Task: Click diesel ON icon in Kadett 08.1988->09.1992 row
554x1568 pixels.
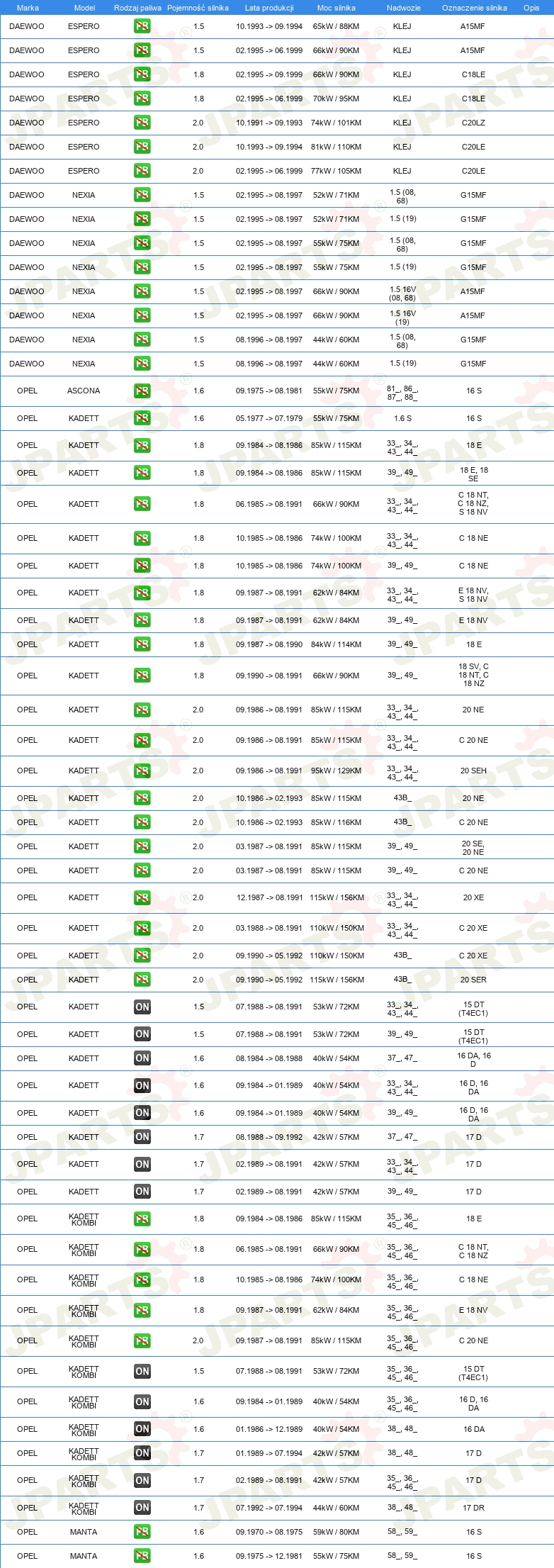Action: tap(142, 1137)
